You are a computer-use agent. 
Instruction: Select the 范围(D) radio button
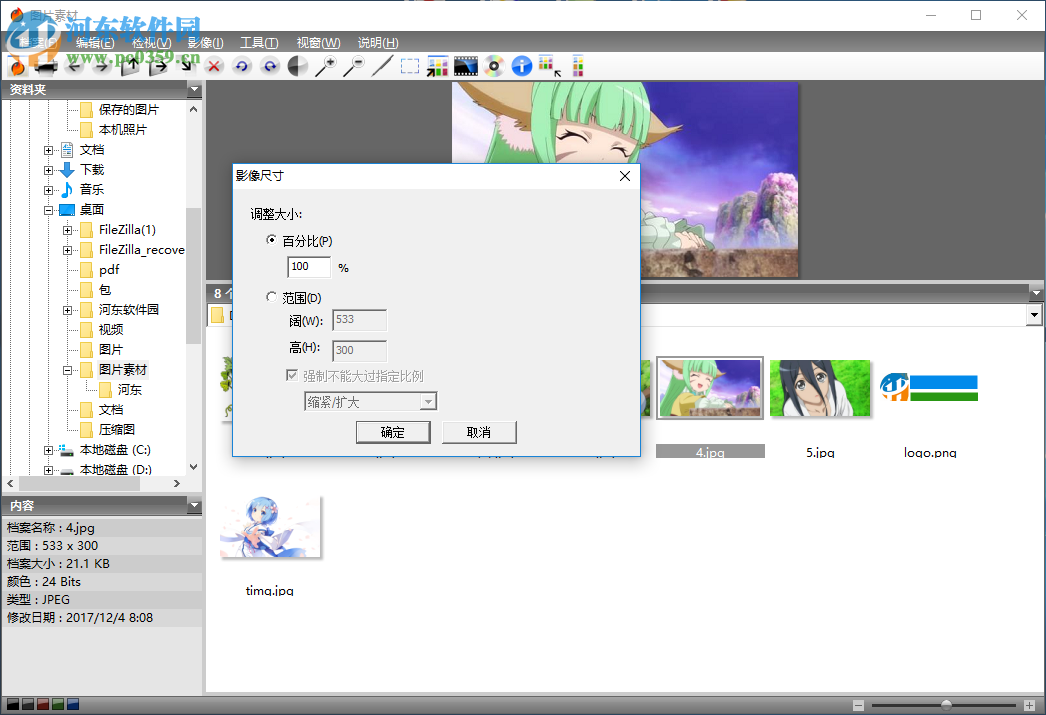pyautogui.click(x=271, y=297)
